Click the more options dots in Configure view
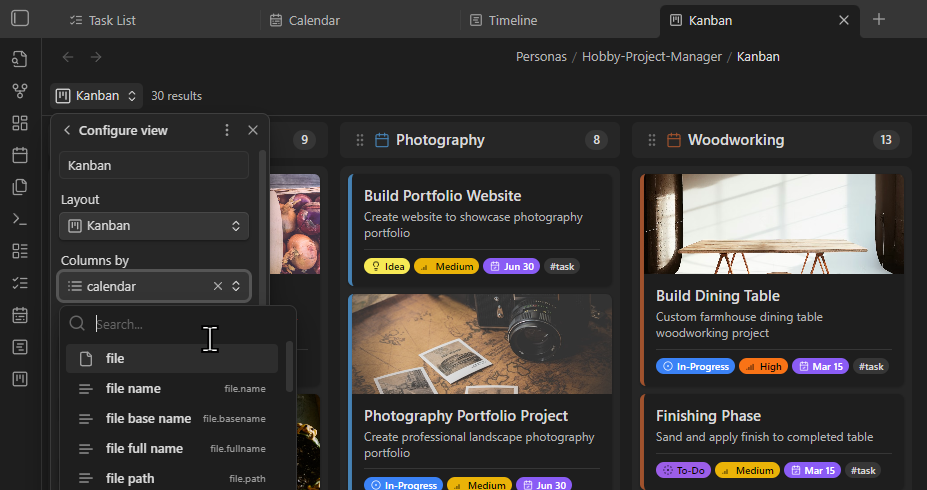The height and width of the screenshot is (490, 927). [227, 130]
